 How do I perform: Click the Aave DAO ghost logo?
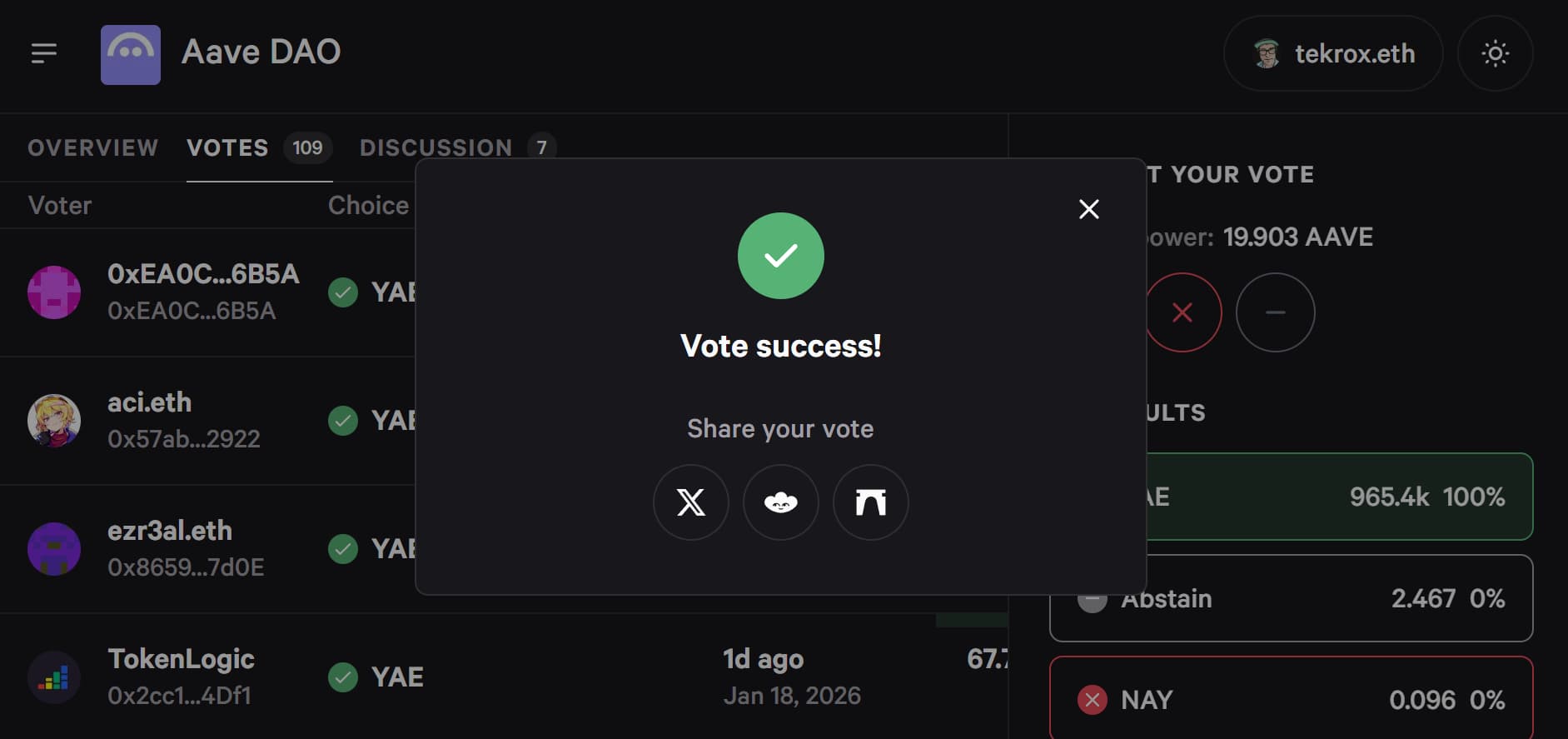pyautogui.click(x=131, y=55)
